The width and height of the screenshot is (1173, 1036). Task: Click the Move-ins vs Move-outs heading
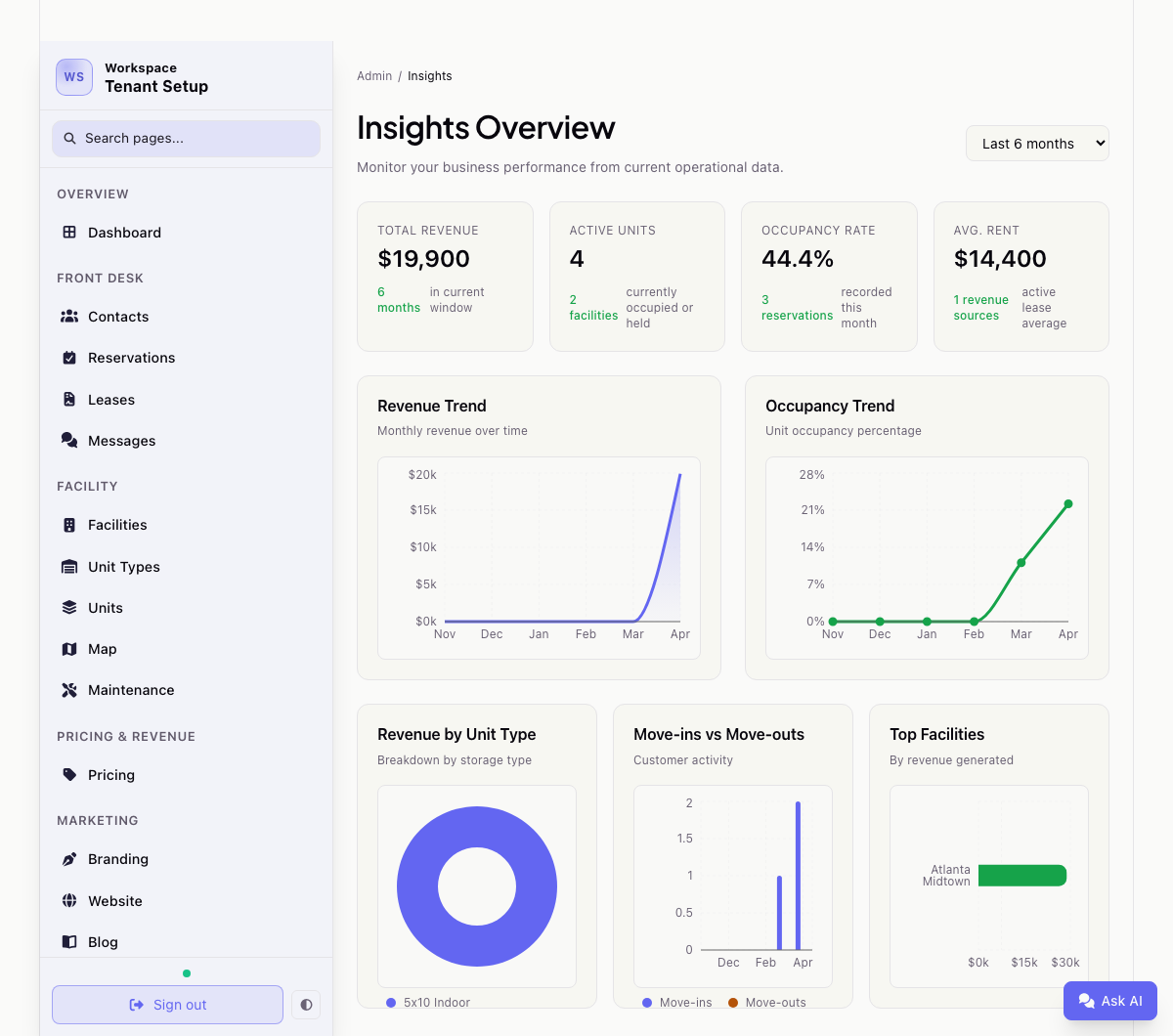point(718,734)
